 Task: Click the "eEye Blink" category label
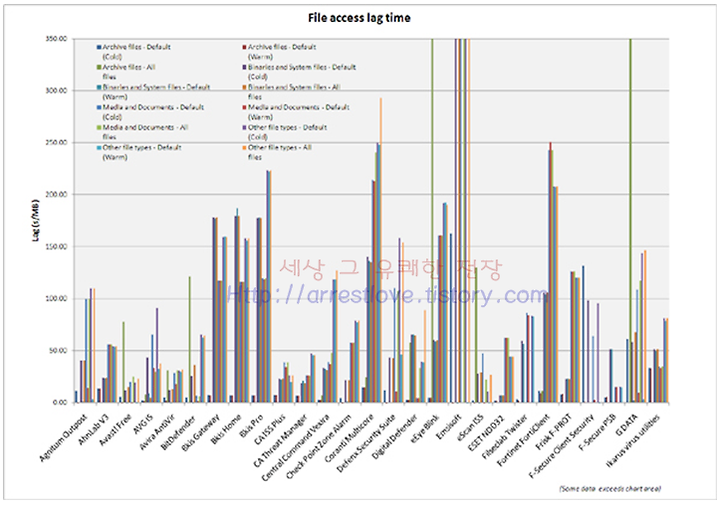(427, 427)
